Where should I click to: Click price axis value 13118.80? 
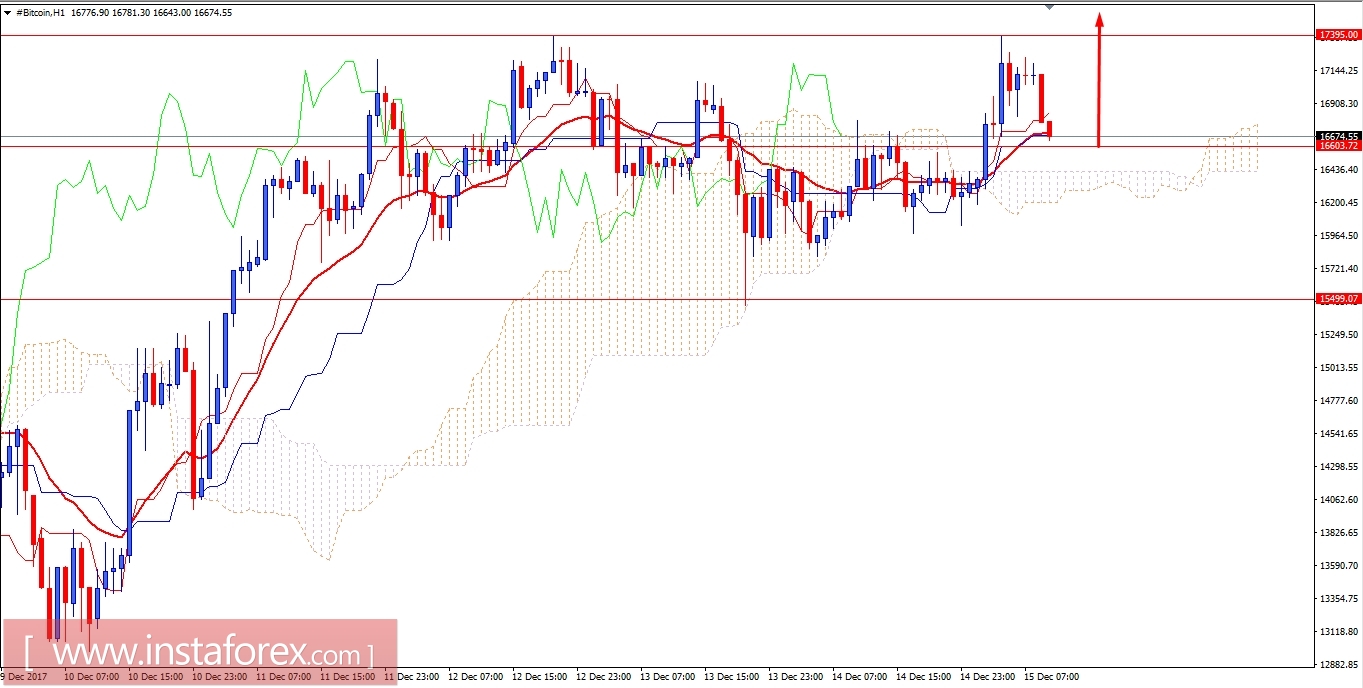click(1338, 632)
